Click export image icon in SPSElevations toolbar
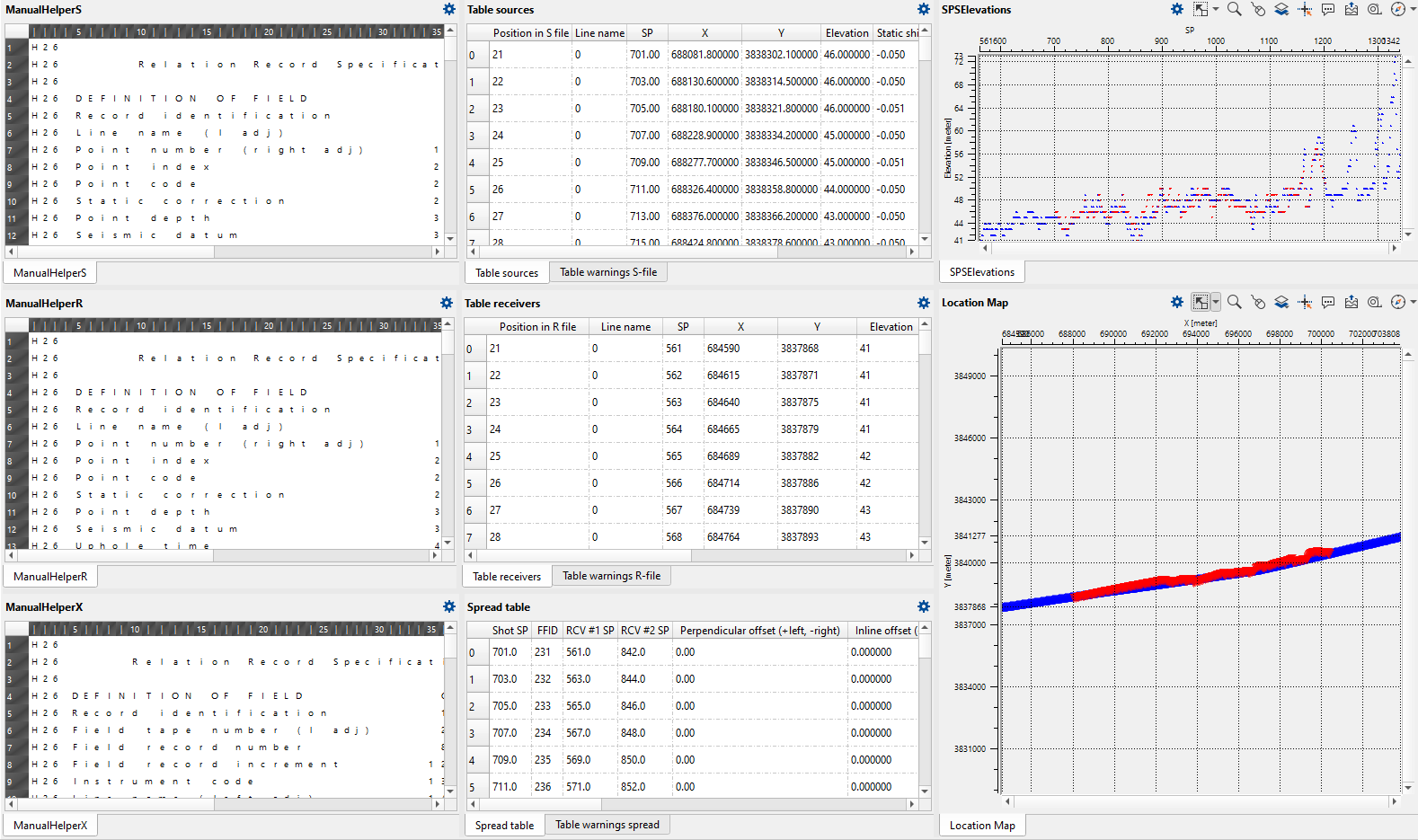The height and width of the screenshot is (840, 1418). click(x=1352, y=9)
